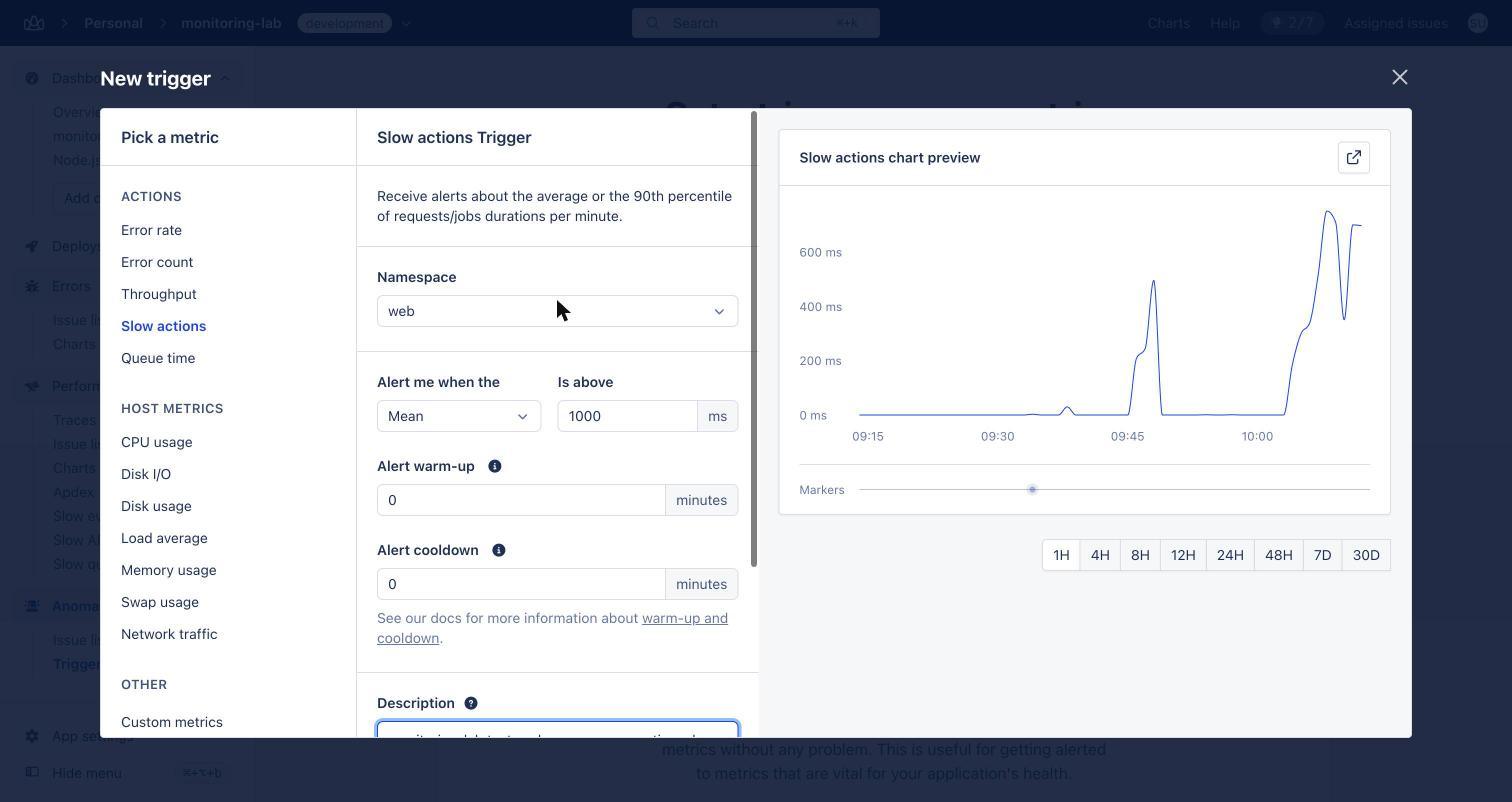The image size is (1512, 802).
Task: Select the Error count metric
Action: (157, 262)
